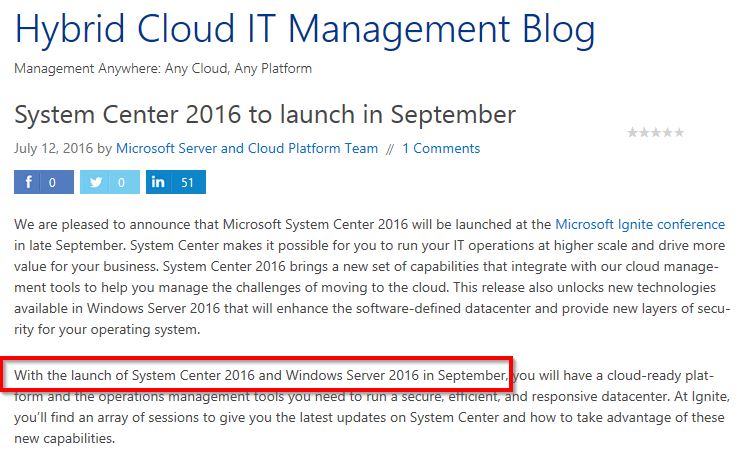
Task: Click the Twitter share count of 0
Action: coord(121,182)
